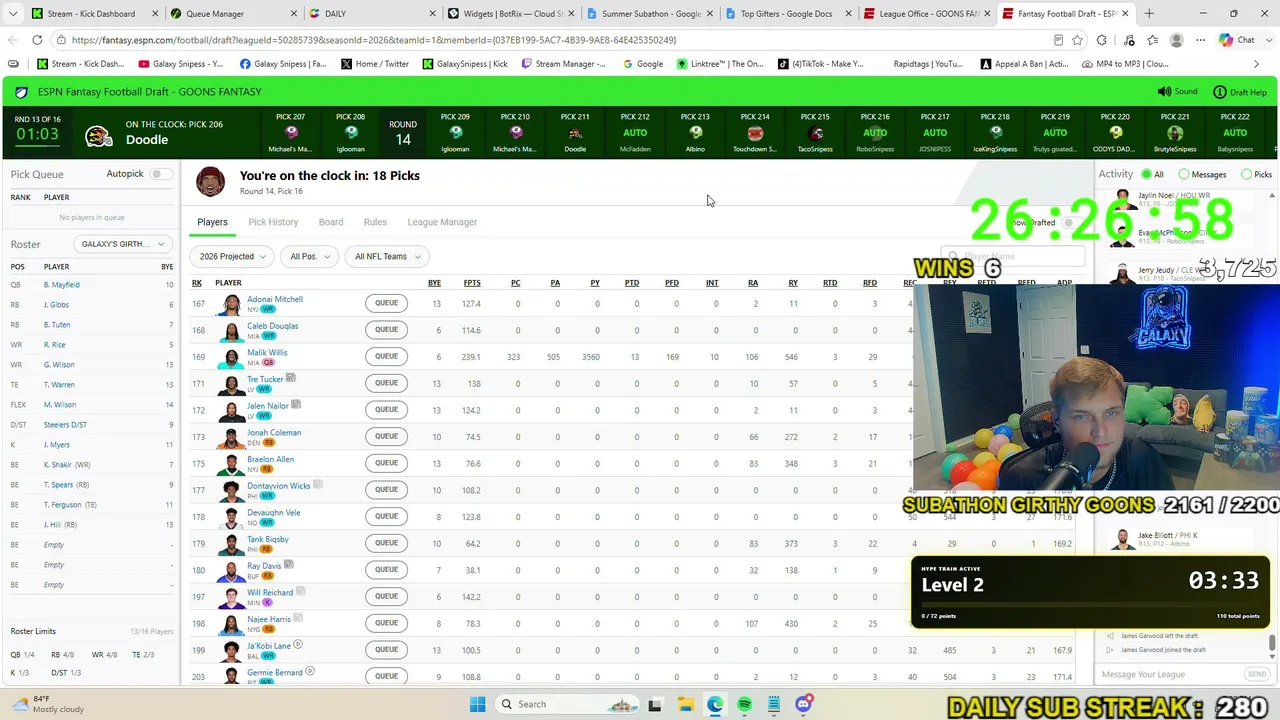This screenshot has height=720, width=1280.
Task: Open Discord from the taskbar
Action: click(803, 704)
